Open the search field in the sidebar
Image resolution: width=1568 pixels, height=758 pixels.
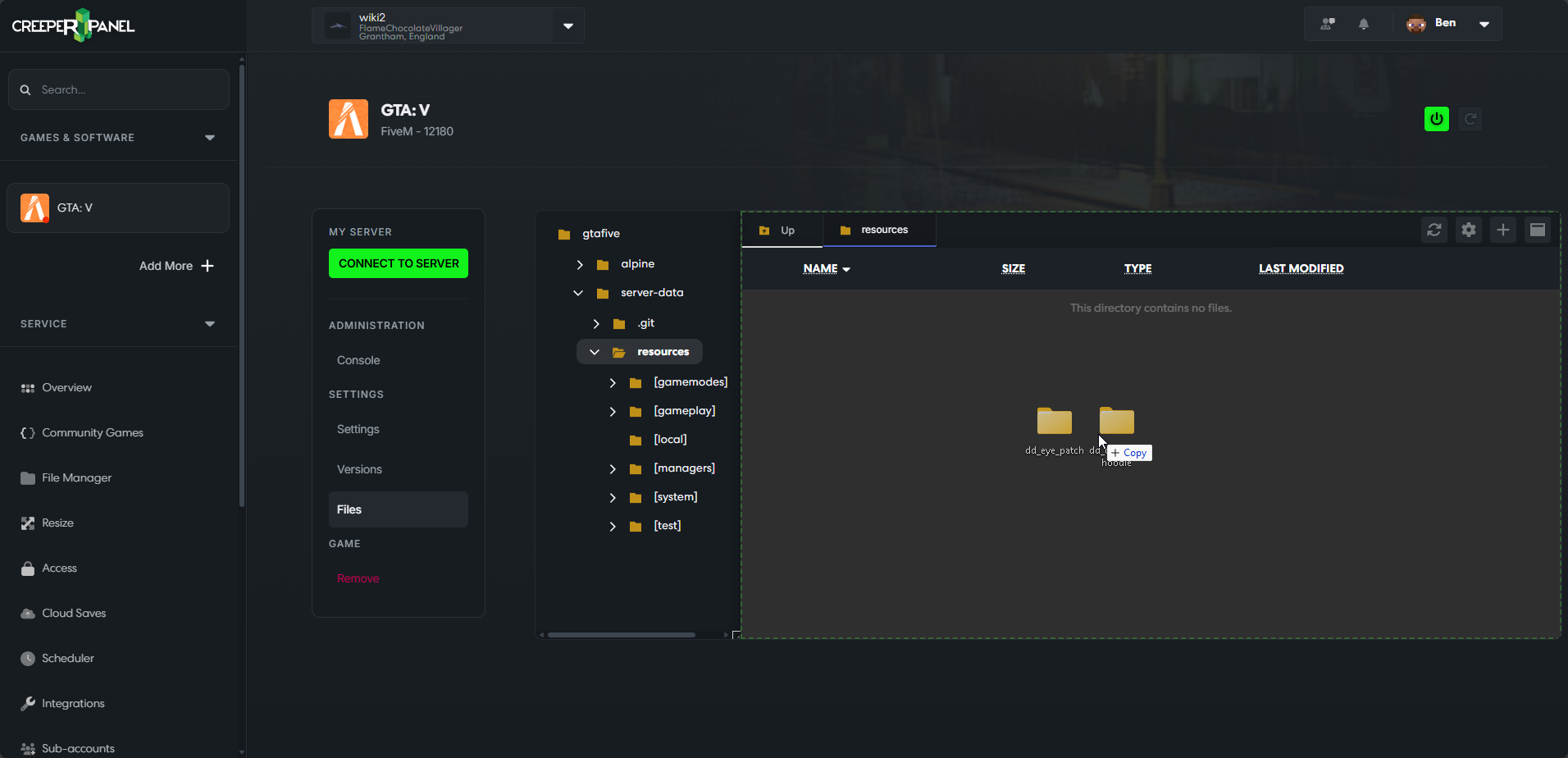pyautogui.click(x=119, y=89)
